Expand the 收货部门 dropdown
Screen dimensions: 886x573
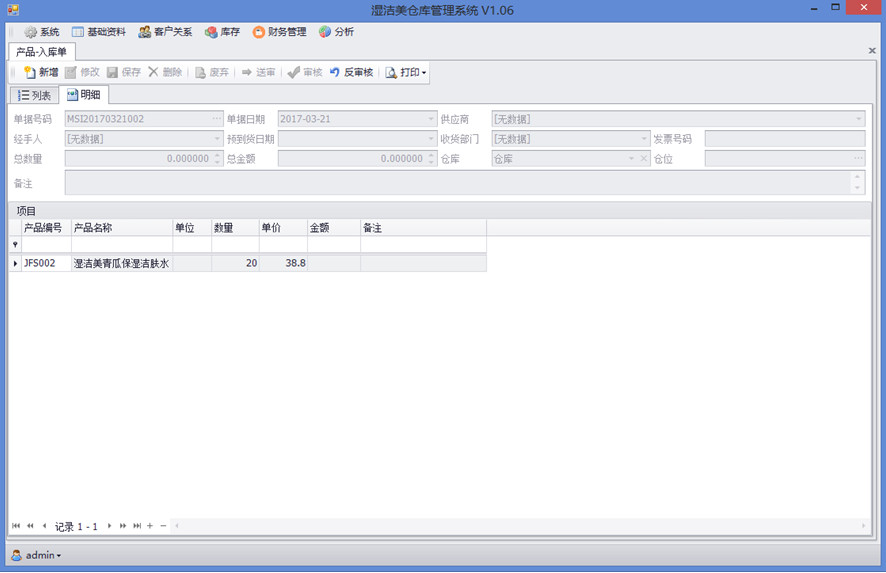644,139
